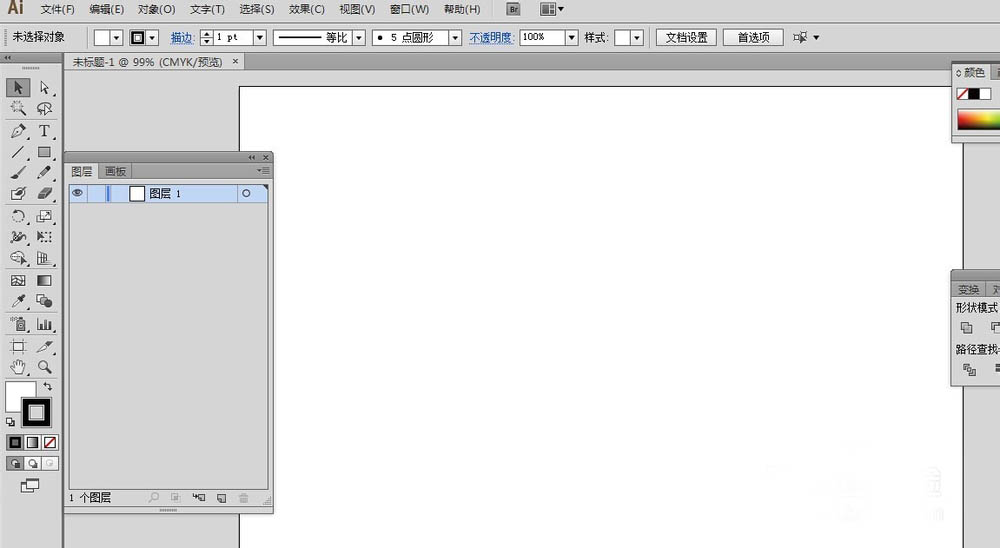Open the 效果(C) menu

[306, 9]
